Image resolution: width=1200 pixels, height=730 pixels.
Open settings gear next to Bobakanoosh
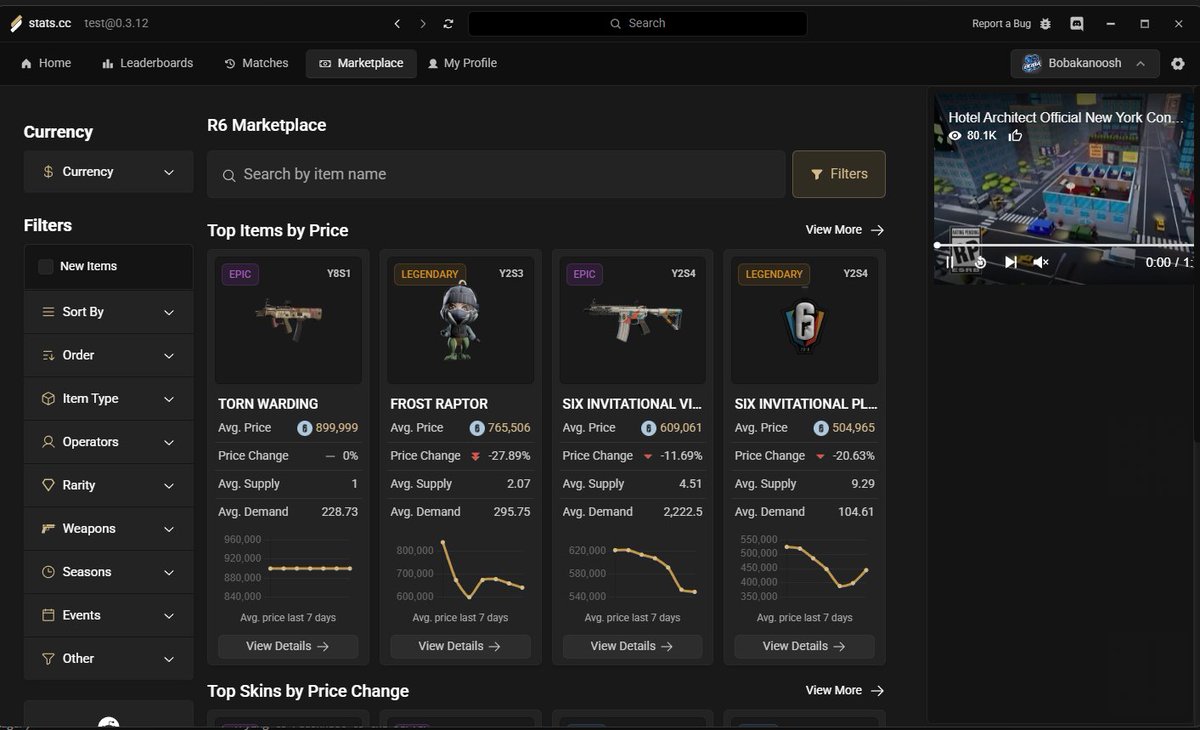pos(1178,64)
